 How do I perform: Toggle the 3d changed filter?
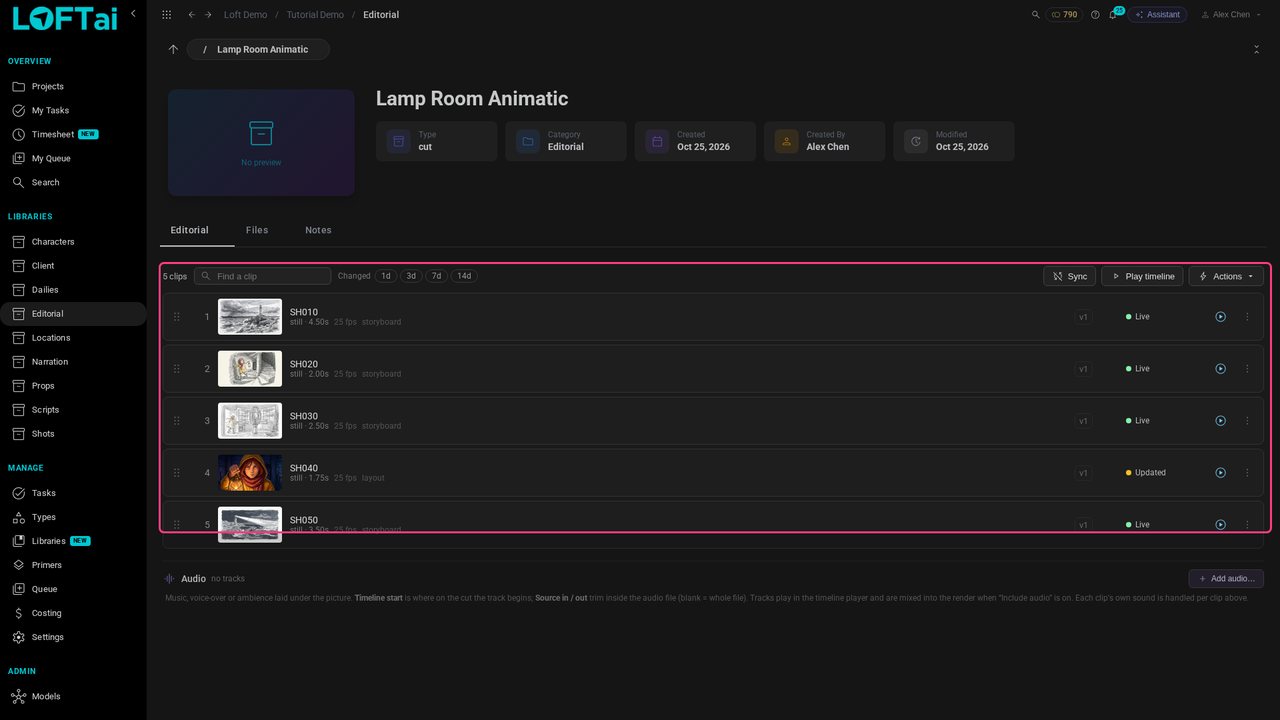pos(411,276)
